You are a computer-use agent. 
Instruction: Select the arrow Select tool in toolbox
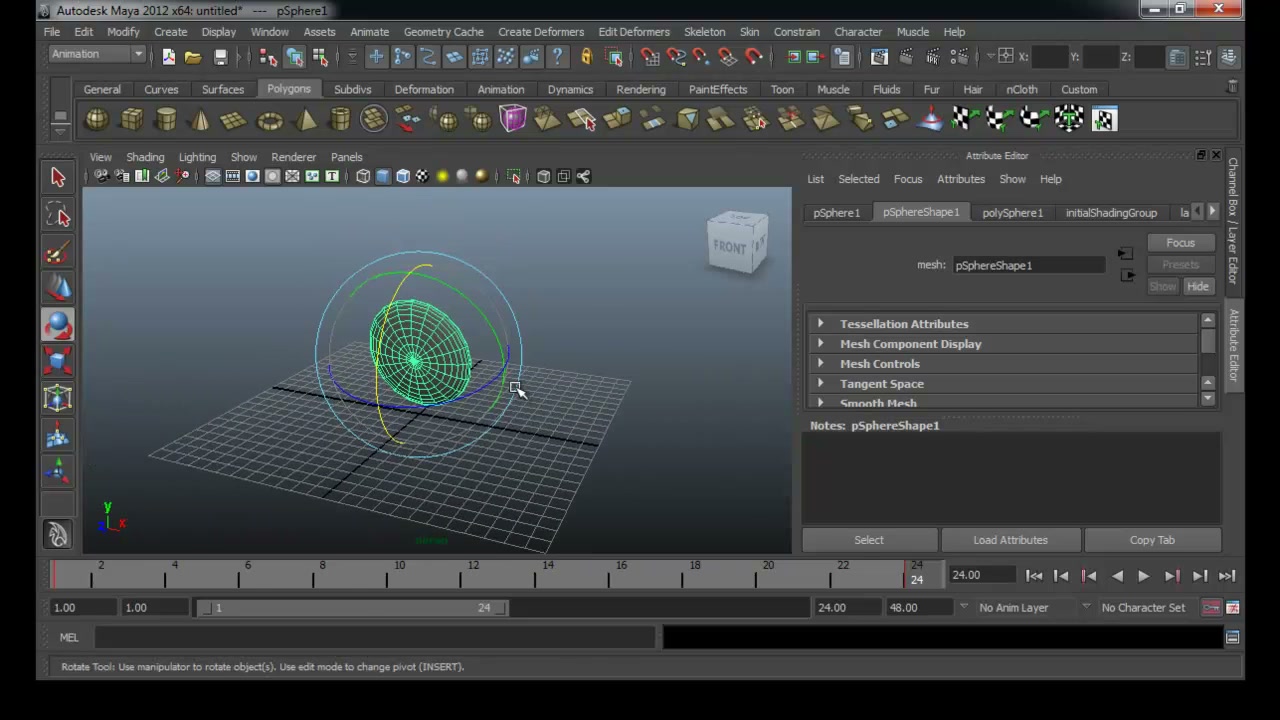58,178
